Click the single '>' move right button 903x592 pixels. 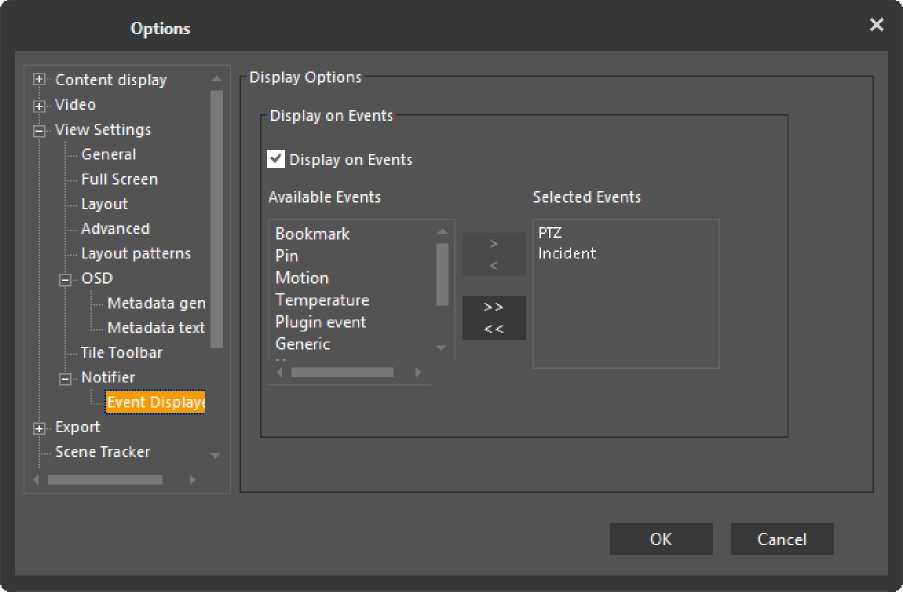(x=494, y=243)
